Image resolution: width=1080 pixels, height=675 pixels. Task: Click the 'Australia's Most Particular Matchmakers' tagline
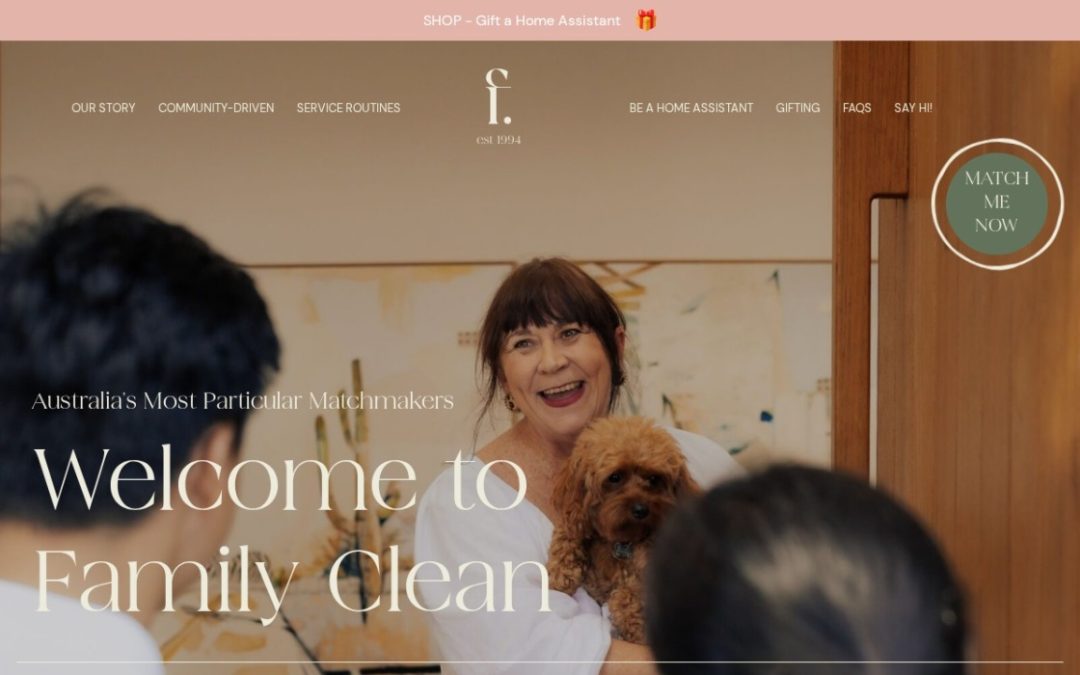click(x=242, y=401)
